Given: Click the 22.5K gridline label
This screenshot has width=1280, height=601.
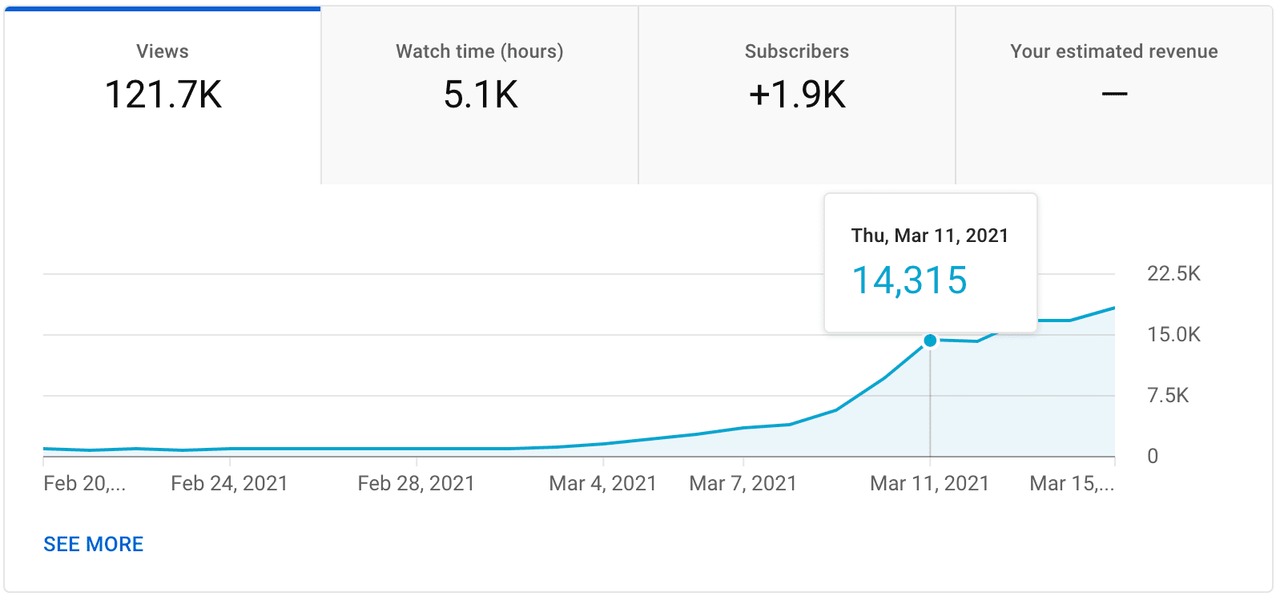Looking at the screenshot, I should (1172, 274).
